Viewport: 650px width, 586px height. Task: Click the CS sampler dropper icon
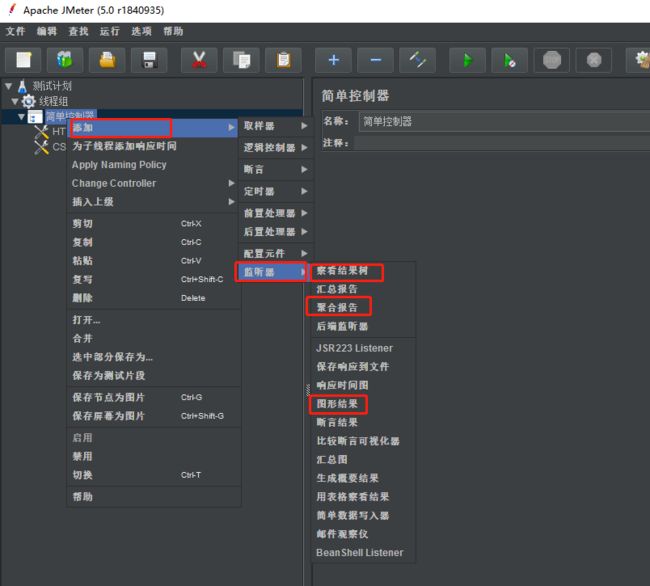41,148
